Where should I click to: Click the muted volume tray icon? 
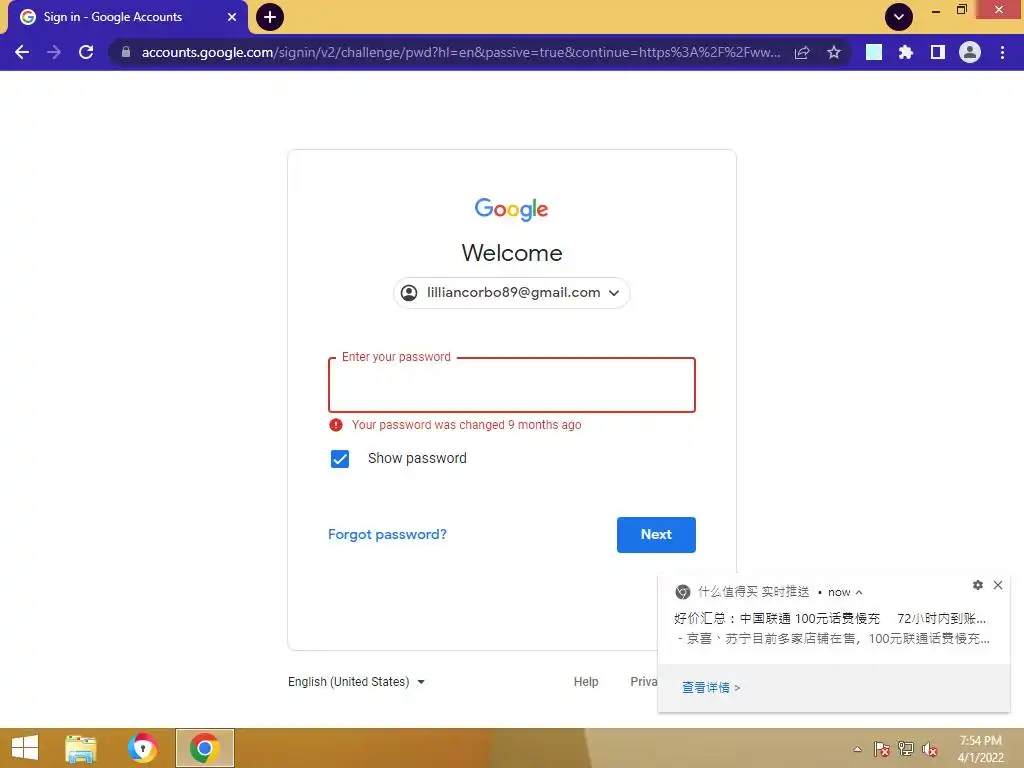click(930, 750)
